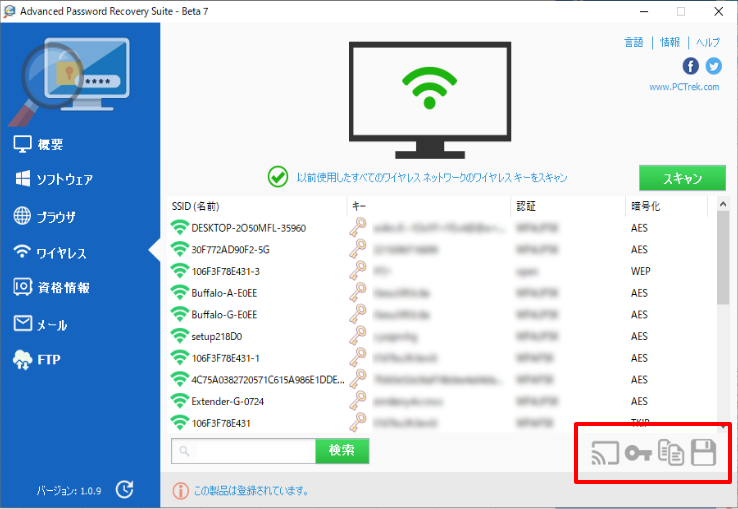
Task: Click into the search input field
Action: click(x=243, y=451)
